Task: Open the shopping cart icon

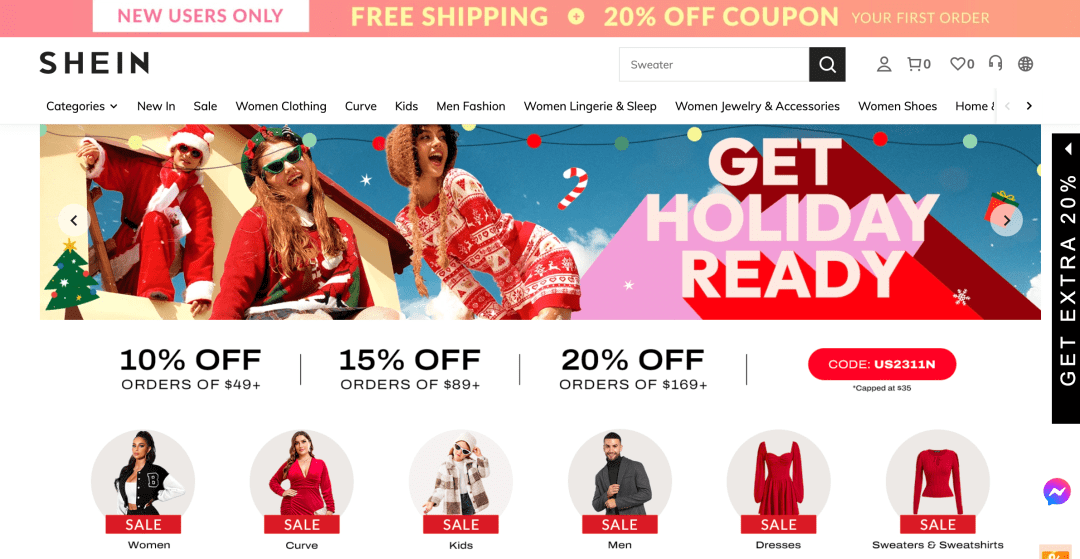Action: 919,64
